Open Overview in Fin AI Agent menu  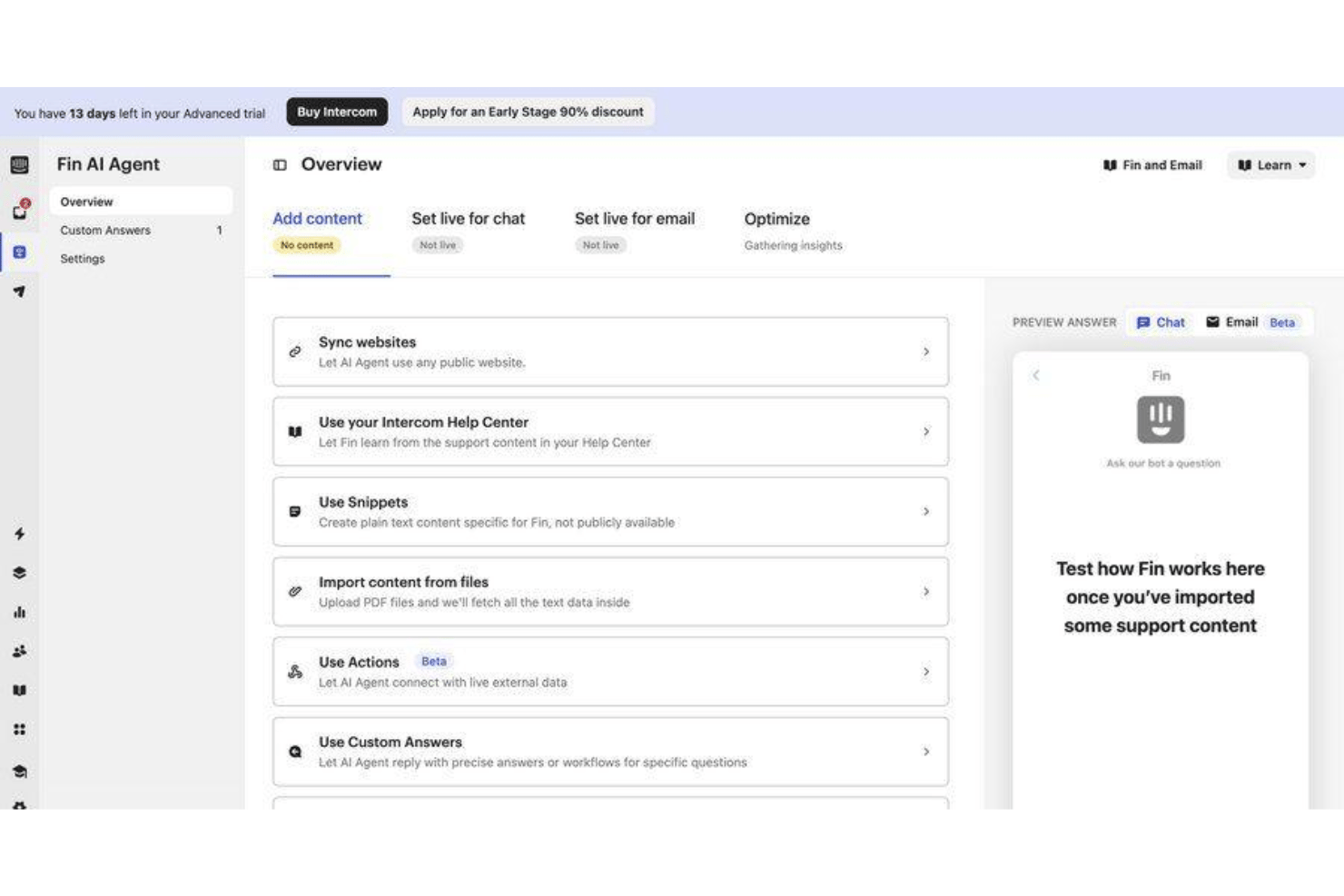[141, 202]
